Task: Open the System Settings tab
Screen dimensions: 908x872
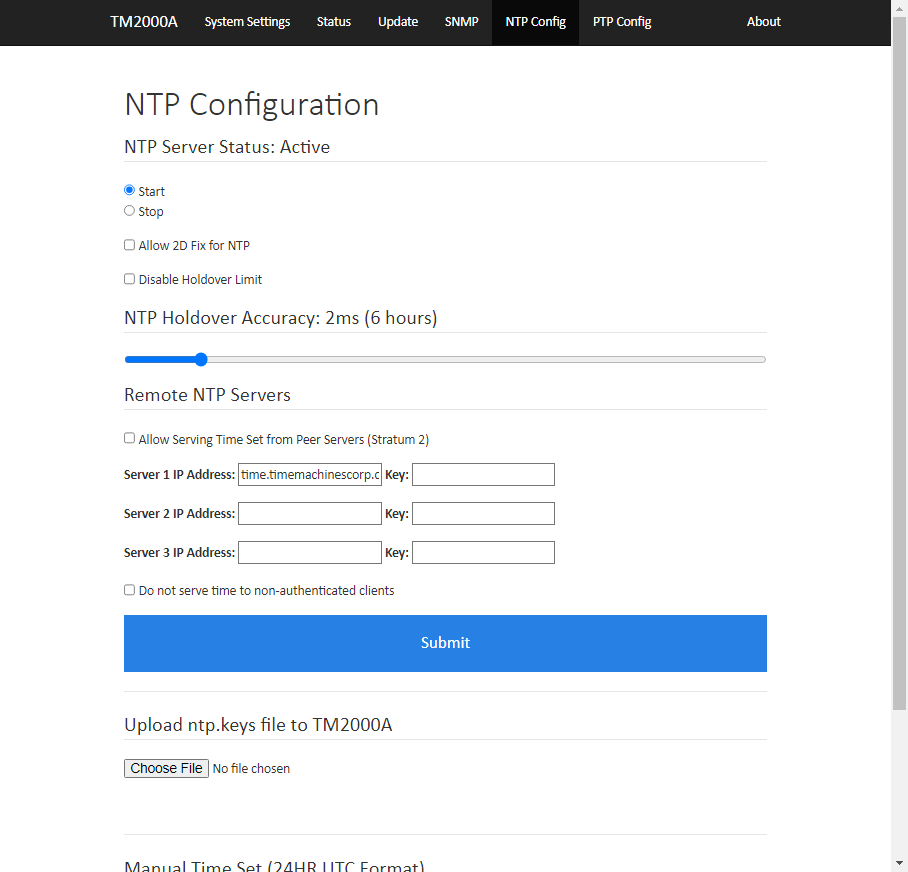Action: [247, 22]
